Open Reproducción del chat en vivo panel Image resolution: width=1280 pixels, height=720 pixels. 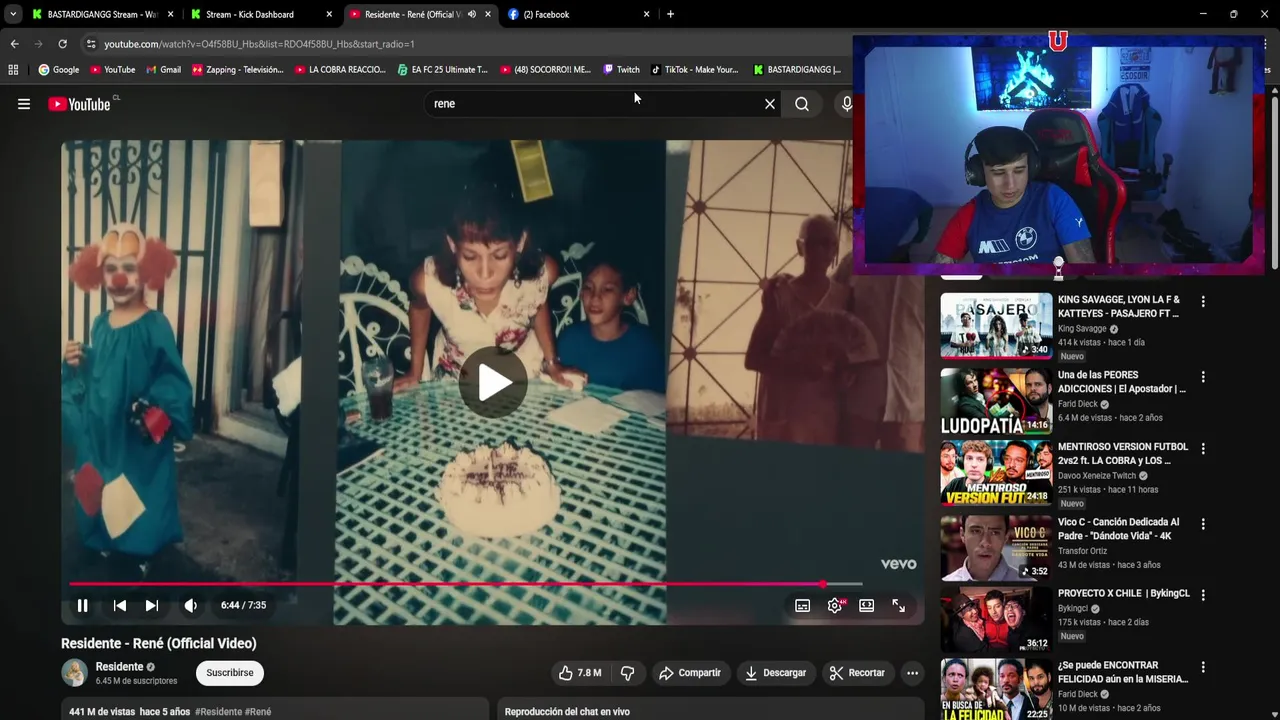[710, 710]
